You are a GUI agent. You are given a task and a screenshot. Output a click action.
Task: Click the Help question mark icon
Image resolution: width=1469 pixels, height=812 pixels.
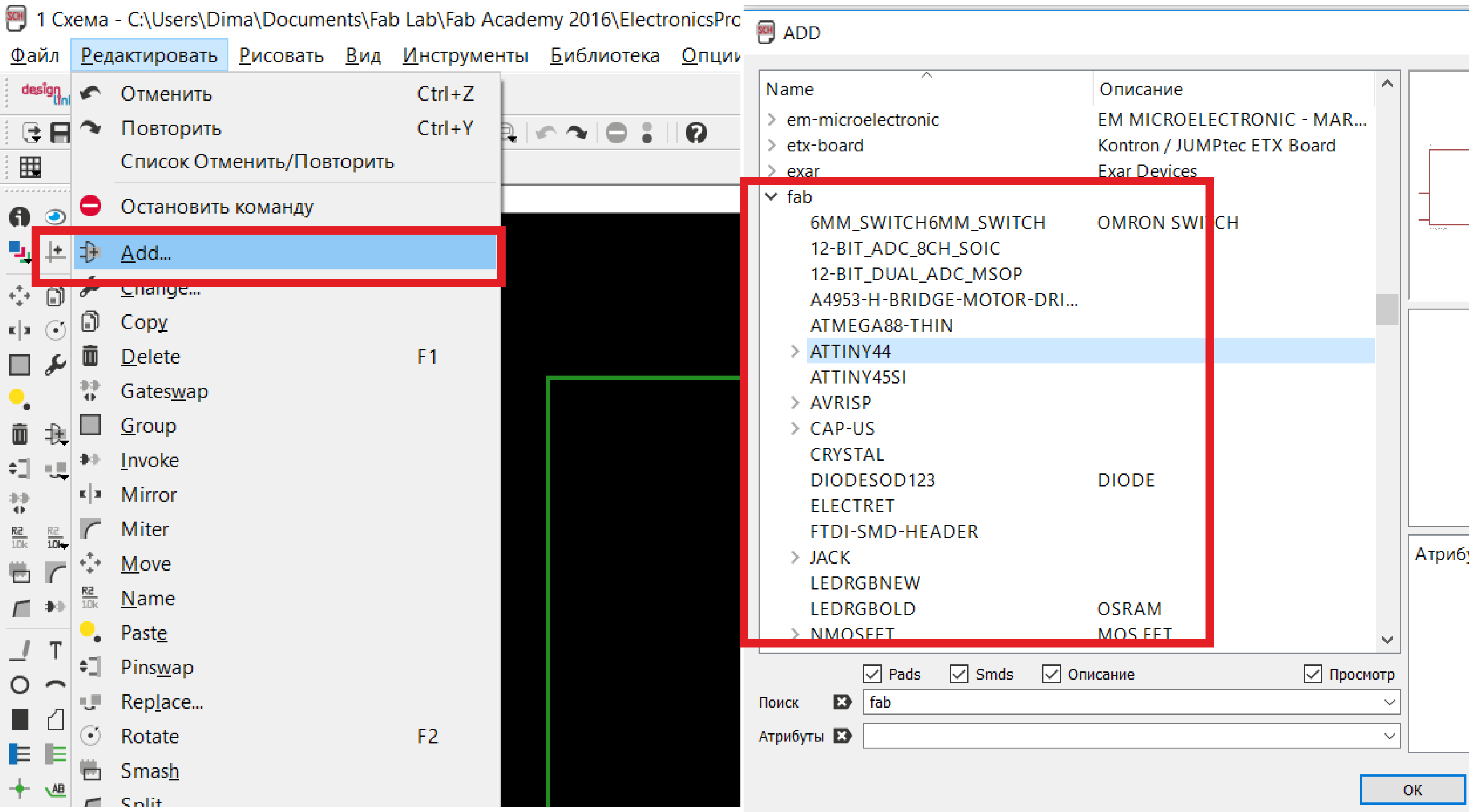(x=696, y=133)
